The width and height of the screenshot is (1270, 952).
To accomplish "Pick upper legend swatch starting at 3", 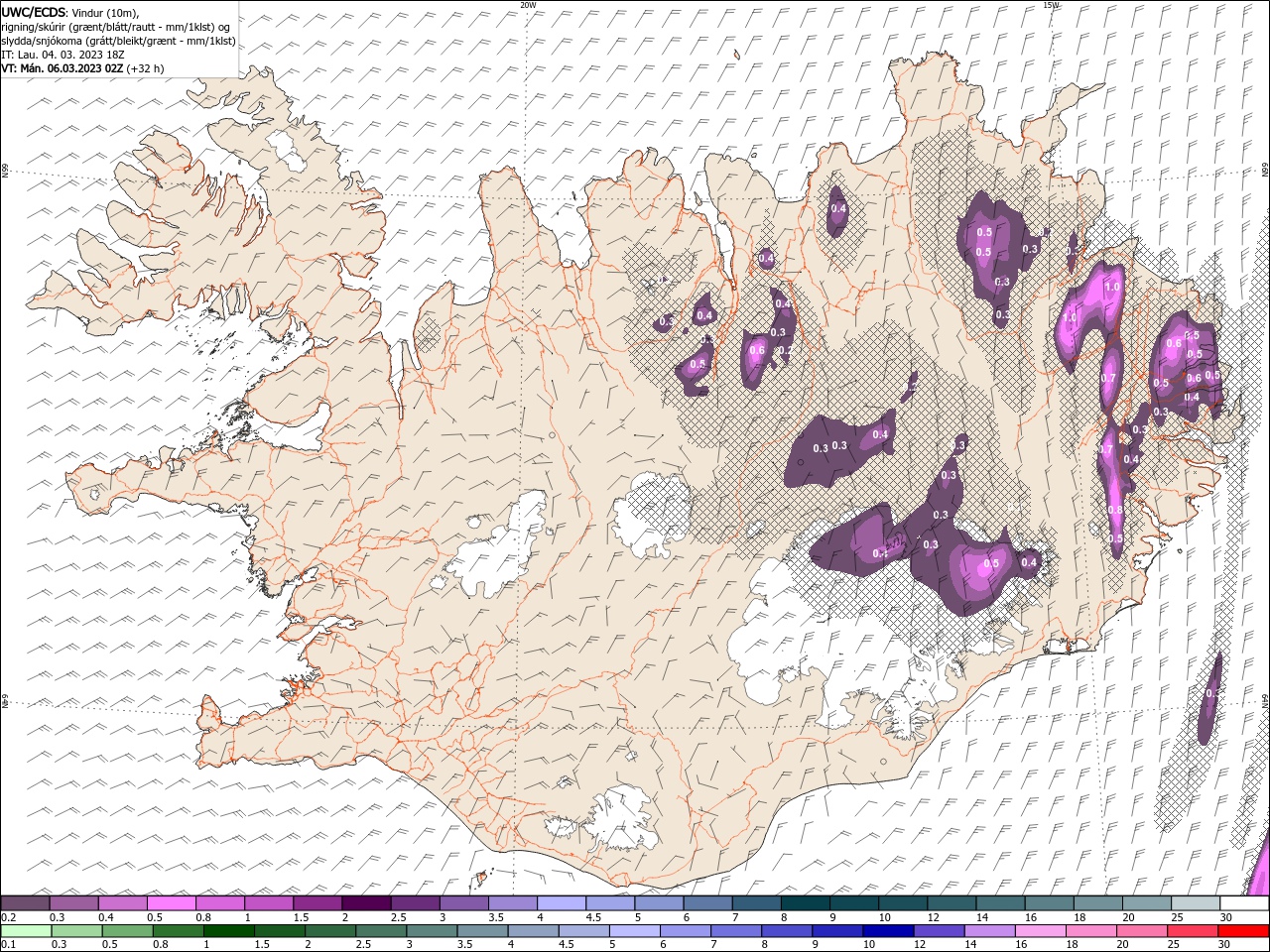I will 463,903.
